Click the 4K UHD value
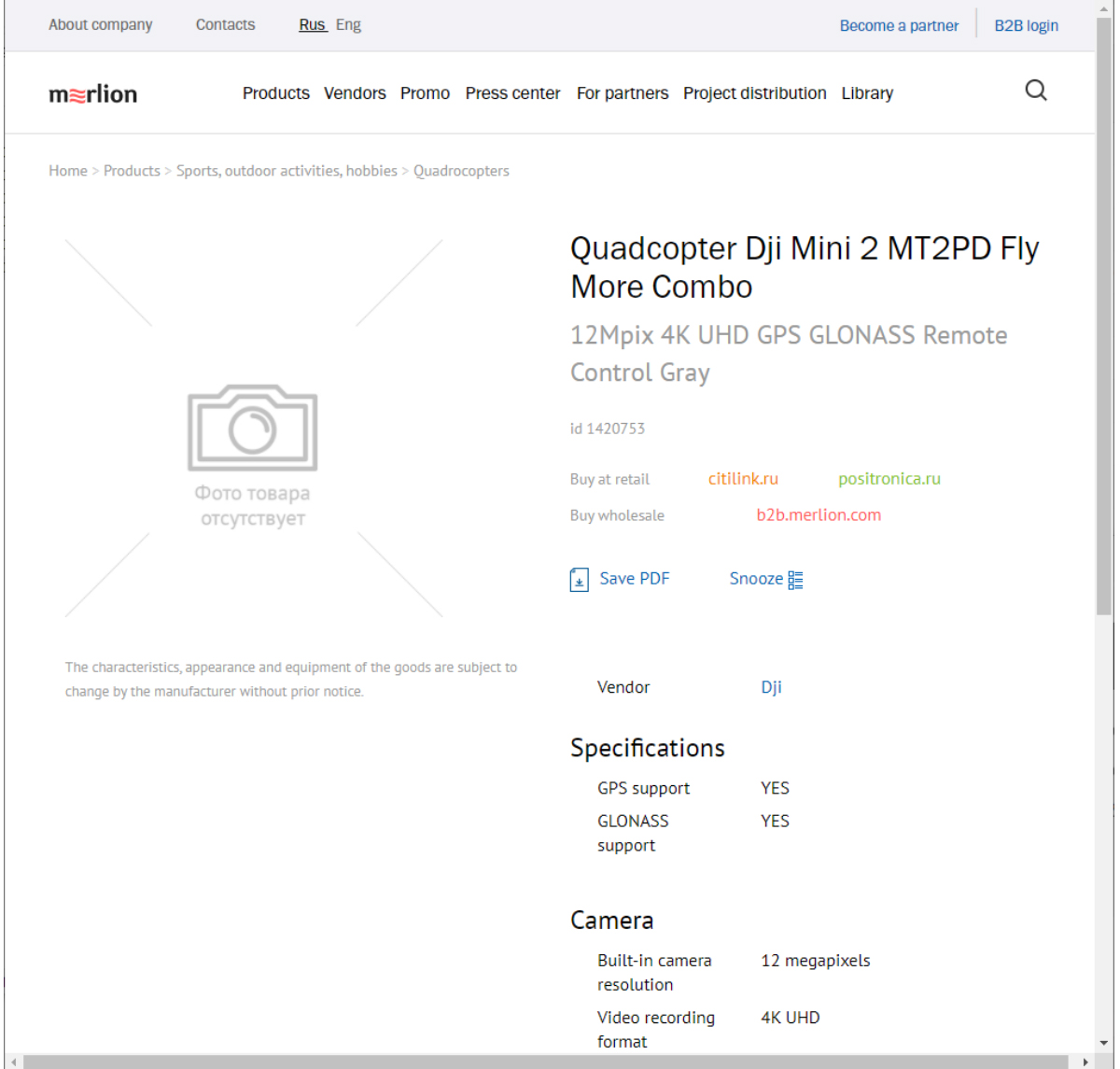This screenshot has width=1120, height=1069. [791, 1018]
